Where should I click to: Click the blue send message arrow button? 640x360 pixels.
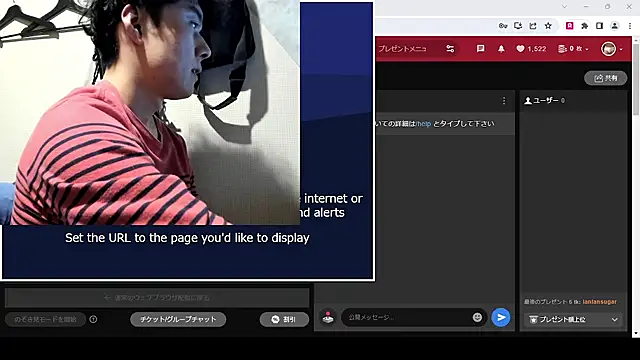tap(501, 318)
